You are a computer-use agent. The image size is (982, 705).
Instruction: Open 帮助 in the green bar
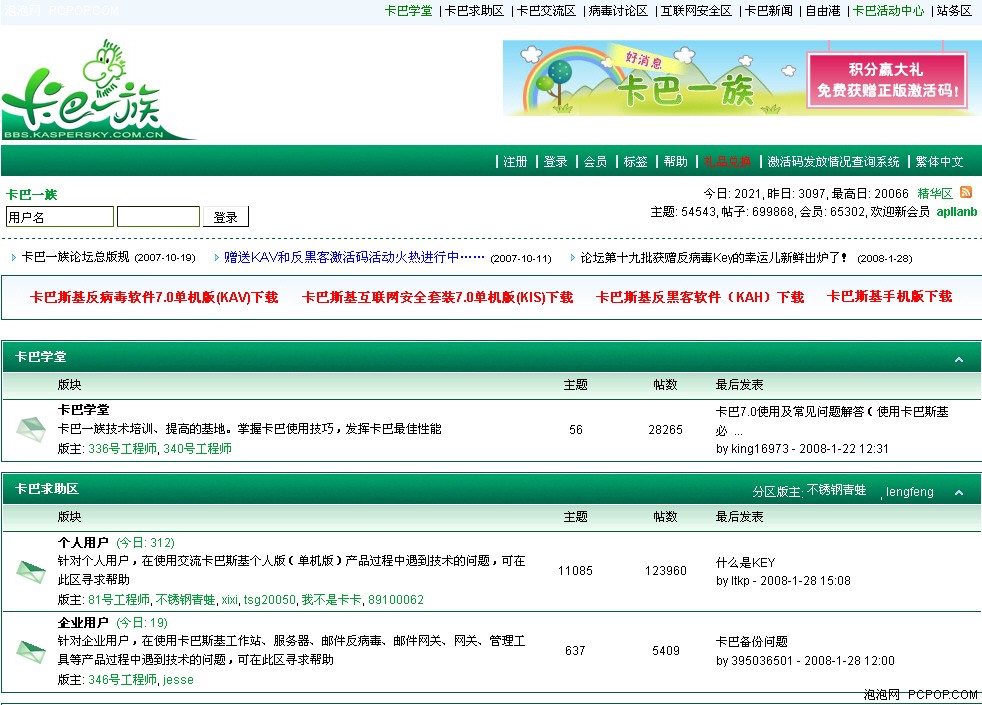675,162
